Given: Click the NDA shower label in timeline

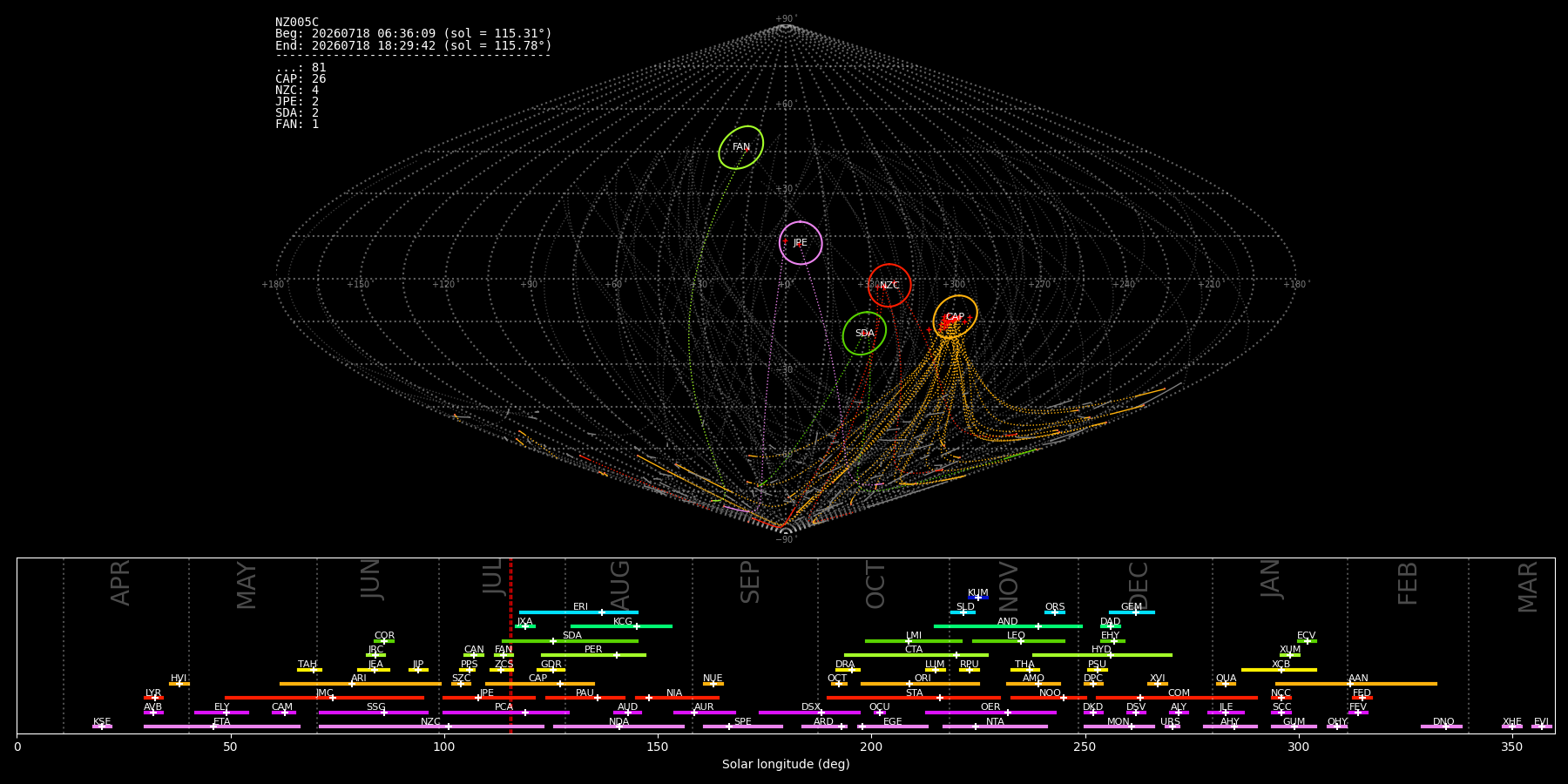Looking at the screenshot, I should coord(619,722).
